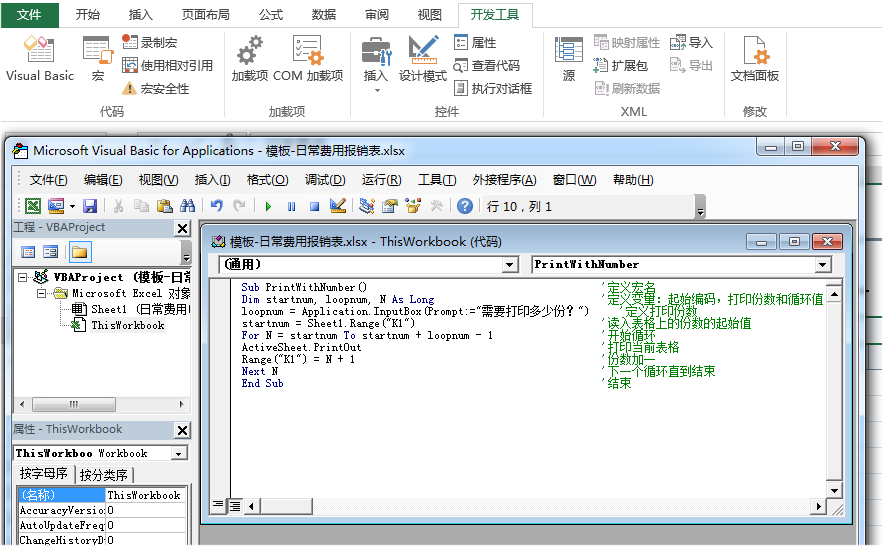Click code window horizontal scroll right arrow
The height and width of the screenshot is (546, 883).
tap(818, 506)
